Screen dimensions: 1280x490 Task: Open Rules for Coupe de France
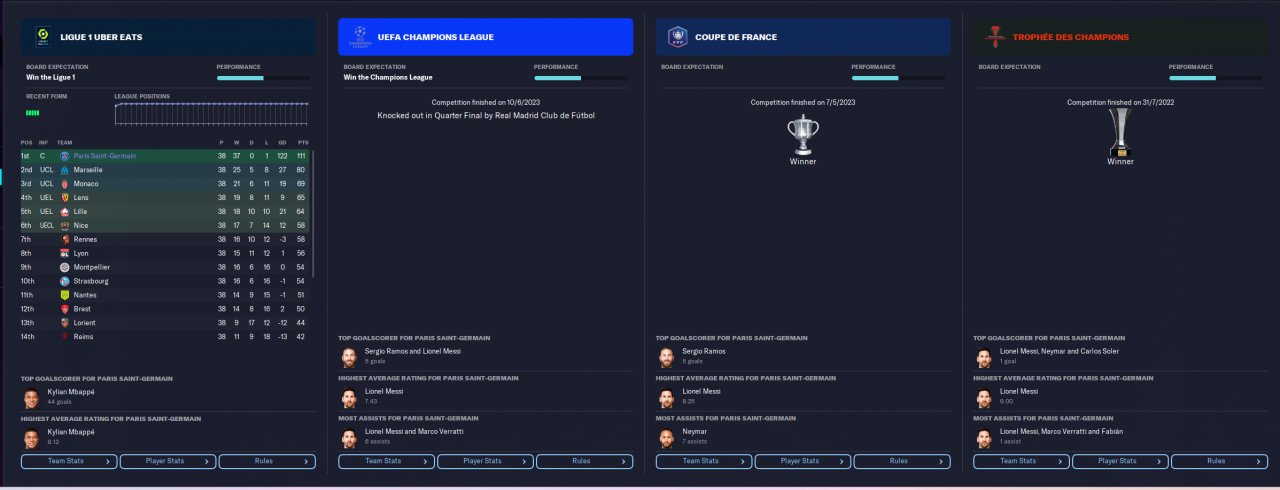902,461
